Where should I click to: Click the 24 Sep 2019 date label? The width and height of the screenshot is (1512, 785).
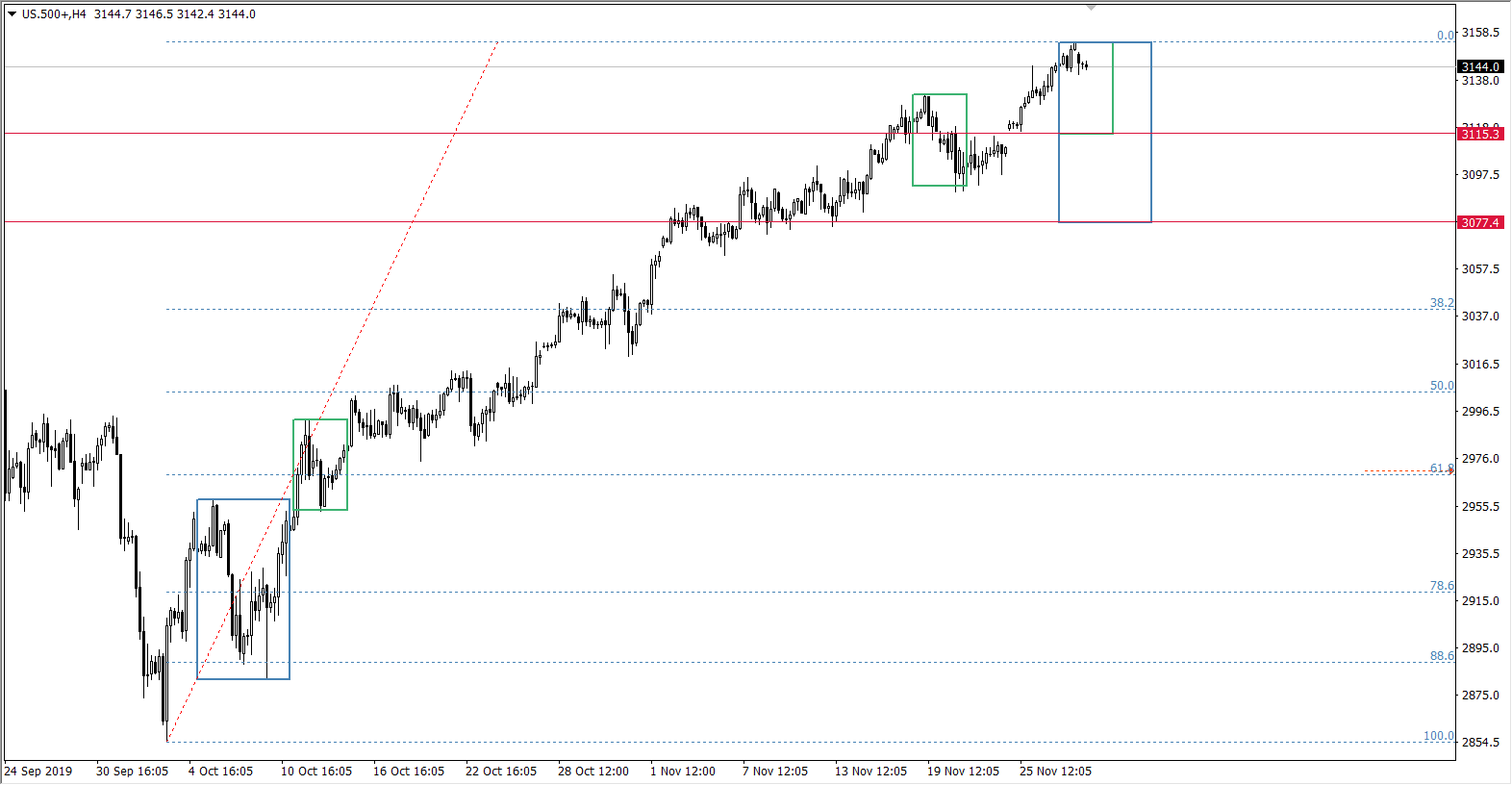(x=38, y=772)
